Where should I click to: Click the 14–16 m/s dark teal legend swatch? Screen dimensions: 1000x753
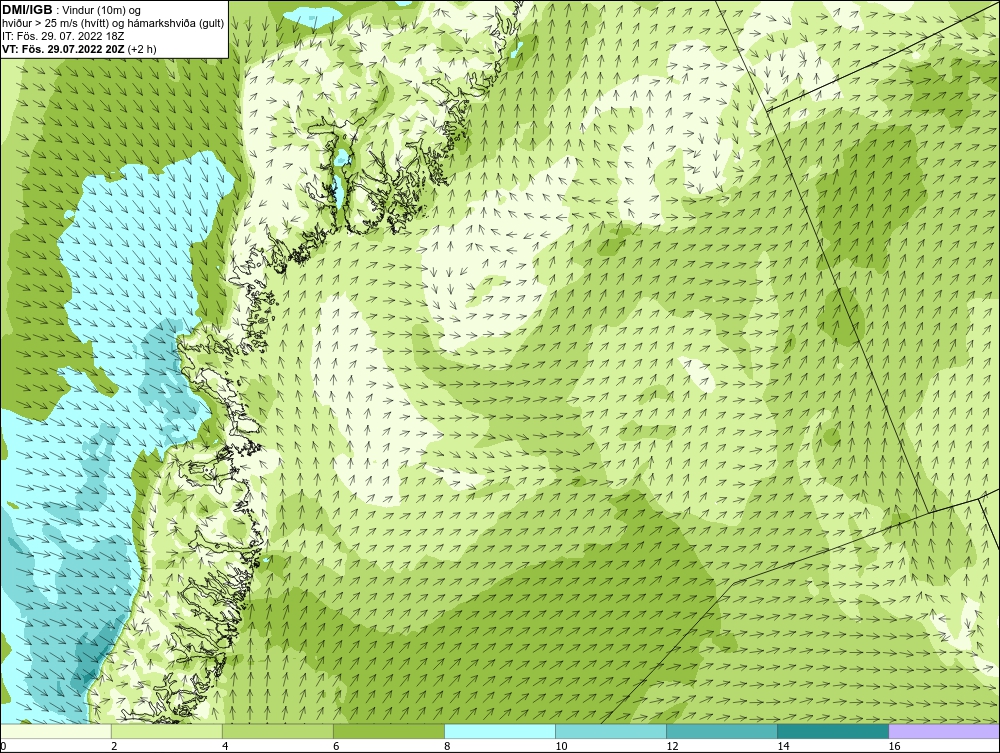(832, 731)
